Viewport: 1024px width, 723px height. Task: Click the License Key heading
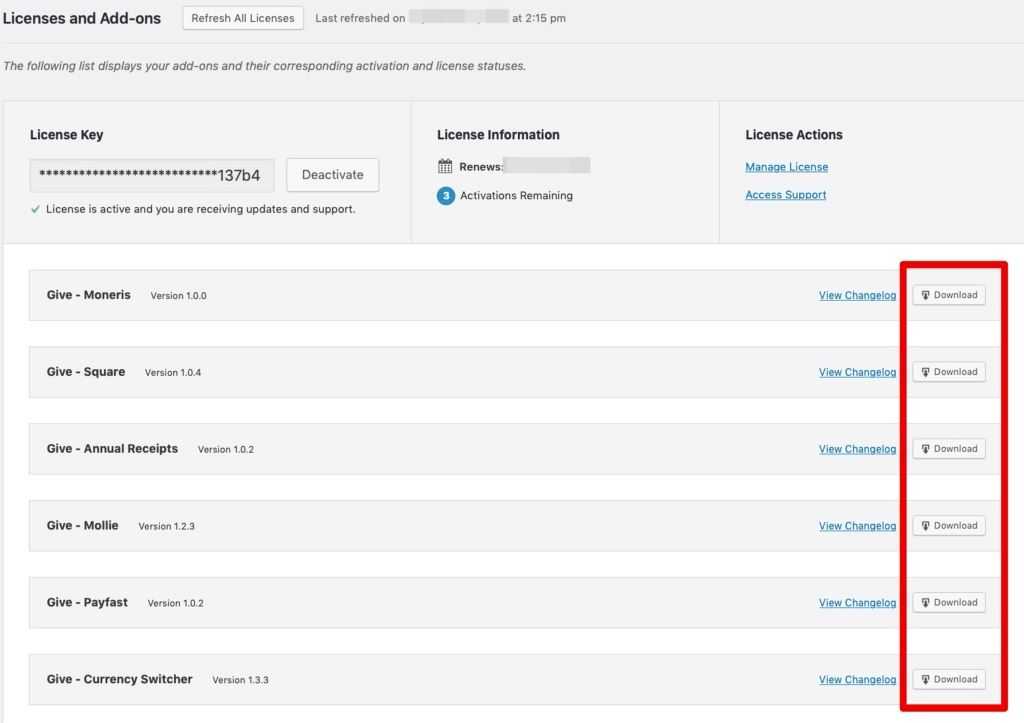(x=67, y=135)
